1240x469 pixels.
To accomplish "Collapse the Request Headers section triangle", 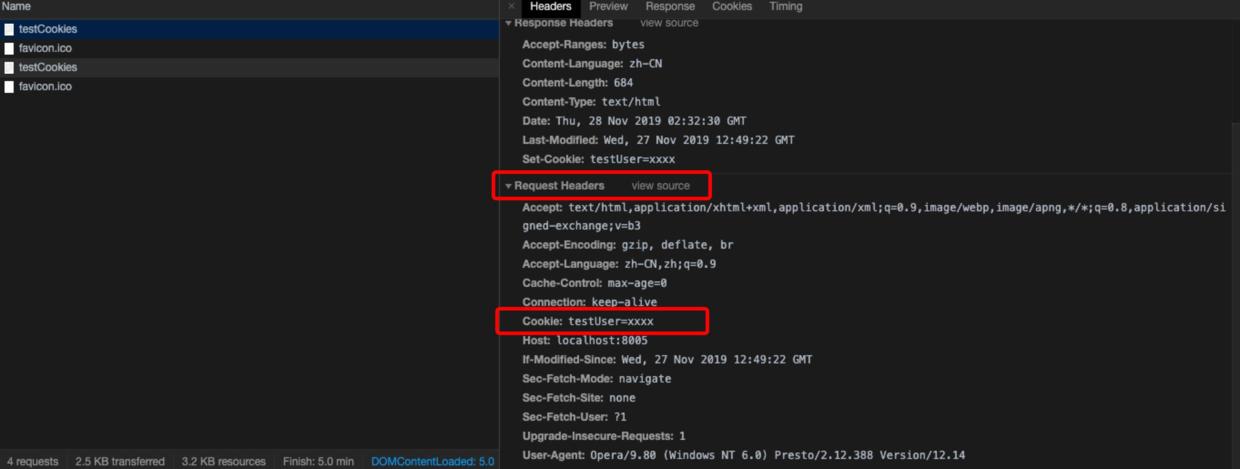I will (x=508, y=186).
